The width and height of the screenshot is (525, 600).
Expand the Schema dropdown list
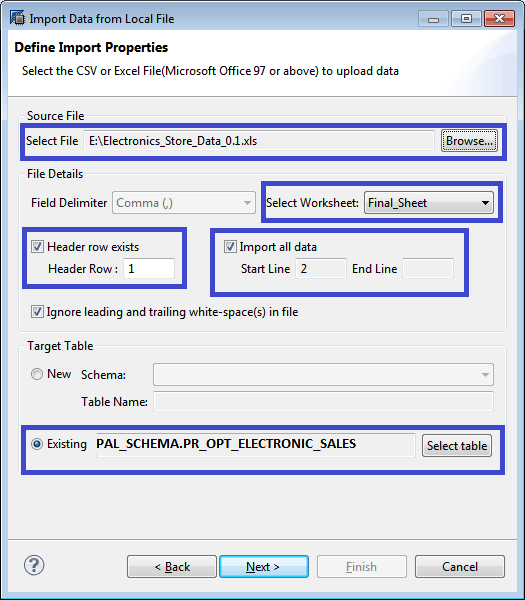[323, 374]
